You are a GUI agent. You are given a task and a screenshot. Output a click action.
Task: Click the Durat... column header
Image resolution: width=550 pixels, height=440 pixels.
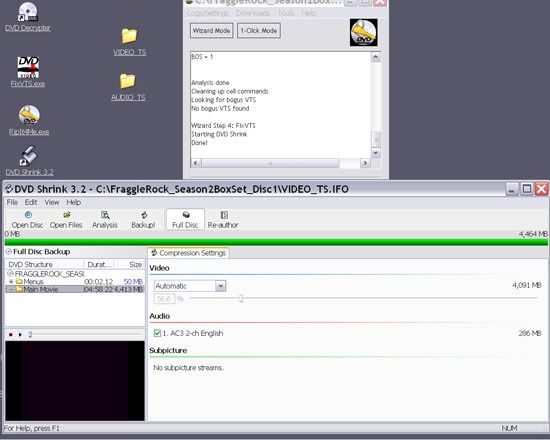point(99,264)
